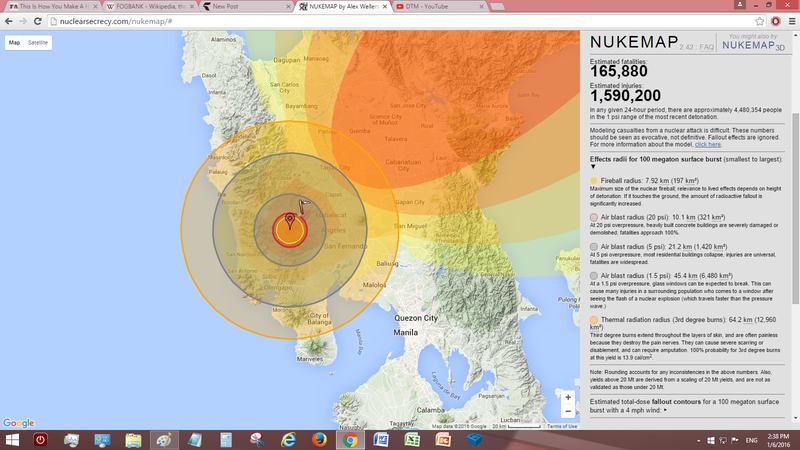Open the Terms of Use map link

(562, 426)
